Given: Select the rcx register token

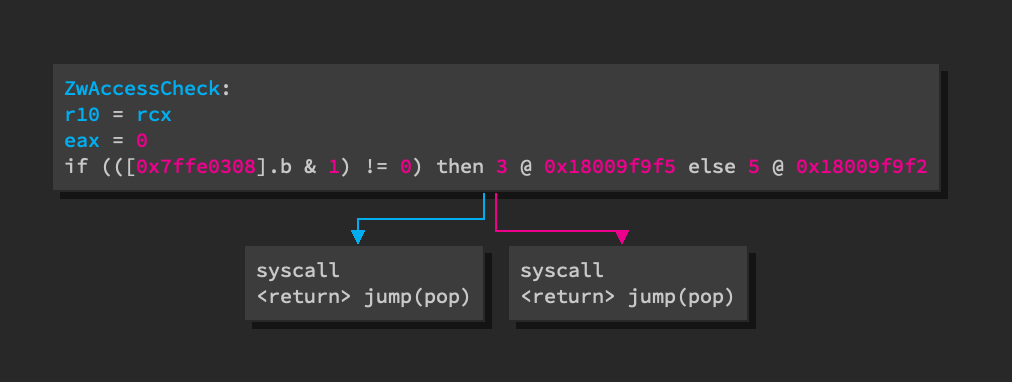Looking at the screenshot, I should tap(154, 115).
